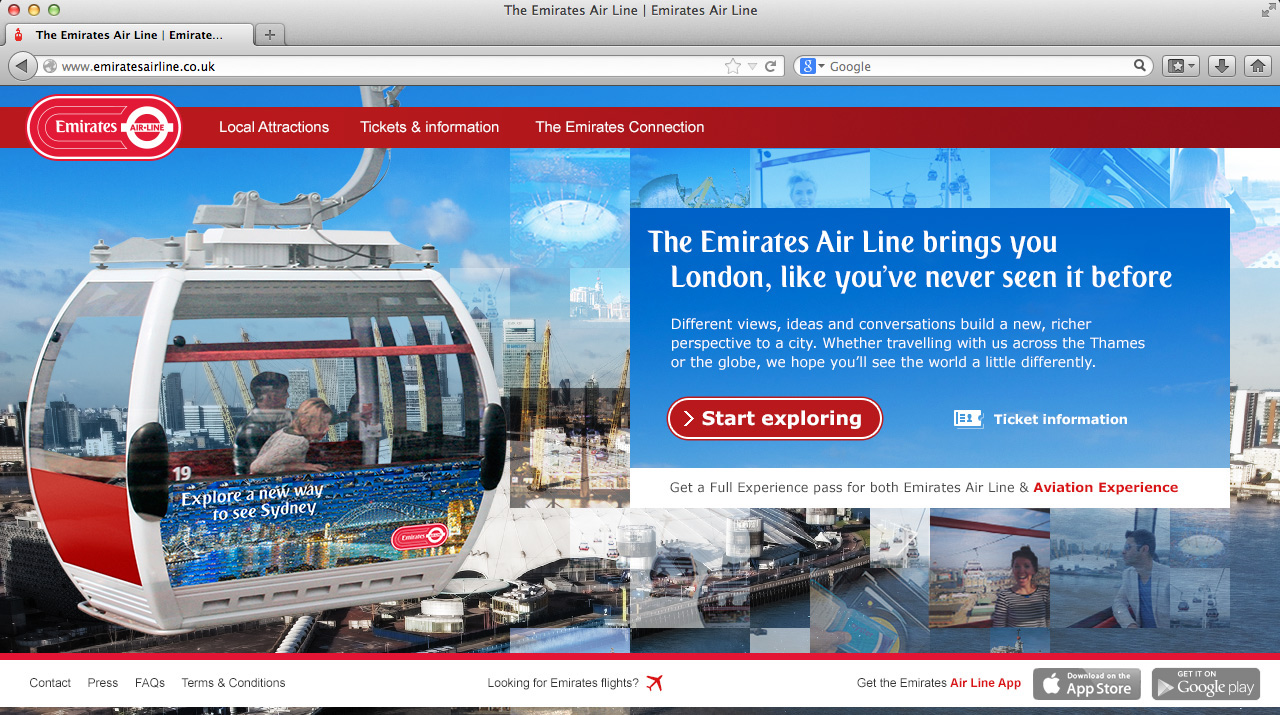The height and width of the screenshot is (715, 1280).
Task: Open The Emirates Connection menu
Action: [620, 127]
